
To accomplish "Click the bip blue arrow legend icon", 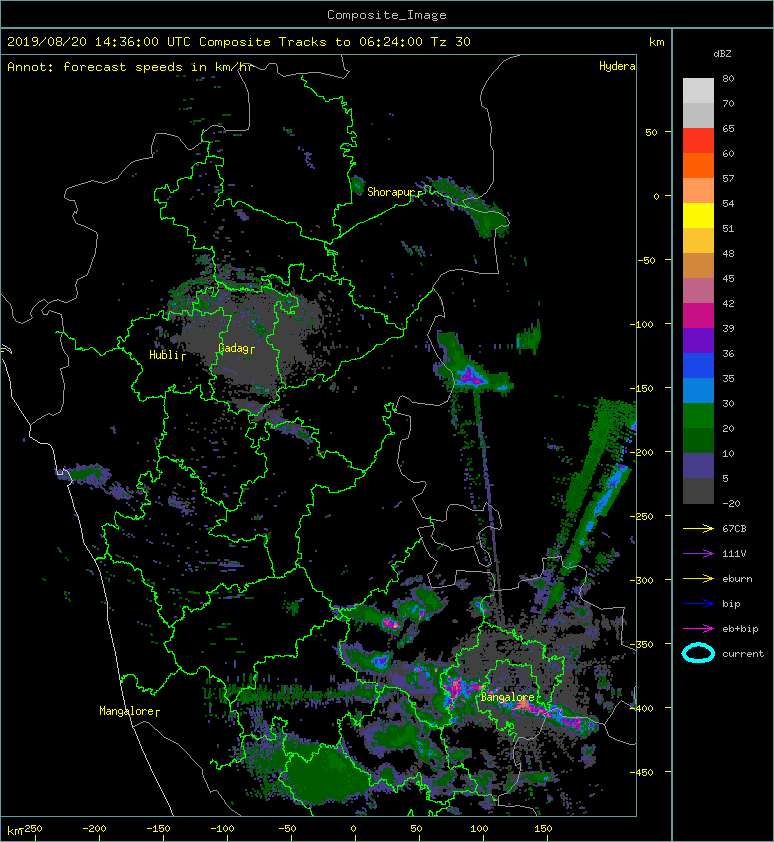I will (x=698, y=604).
